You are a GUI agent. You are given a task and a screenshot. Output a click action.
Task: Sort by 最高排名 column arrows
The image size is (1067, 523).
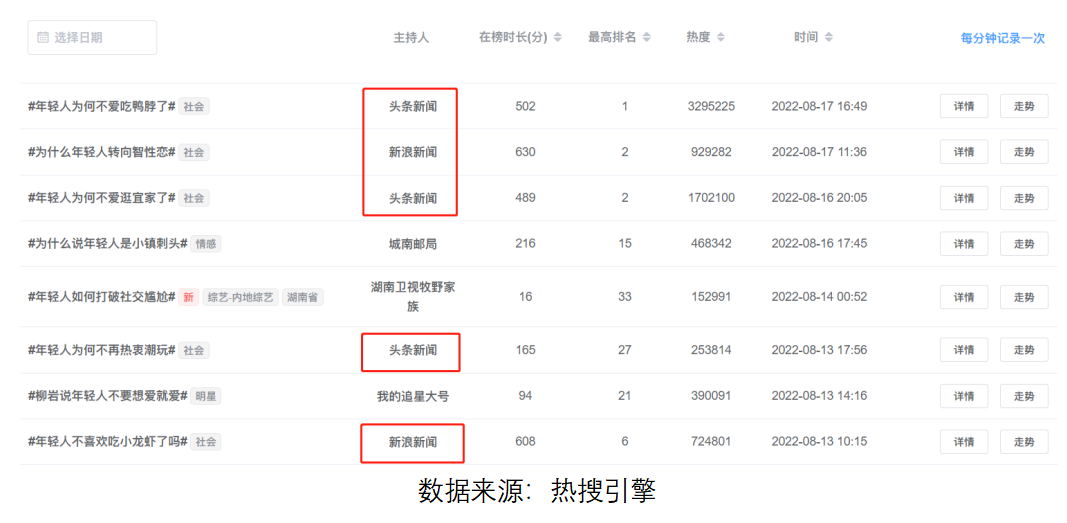pos(646,38)
